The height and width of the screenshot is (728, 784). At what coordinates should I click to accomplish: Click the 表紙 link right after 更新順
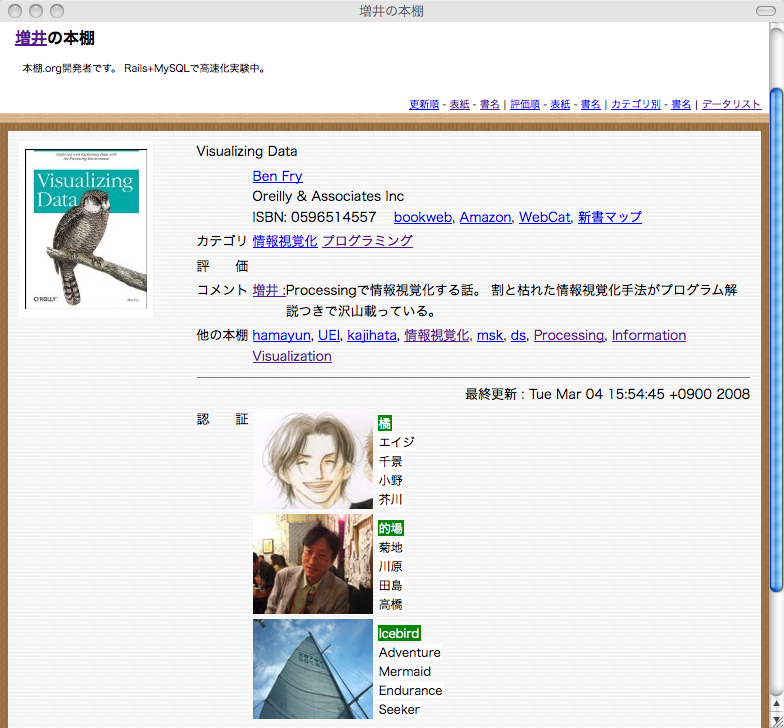460,104
